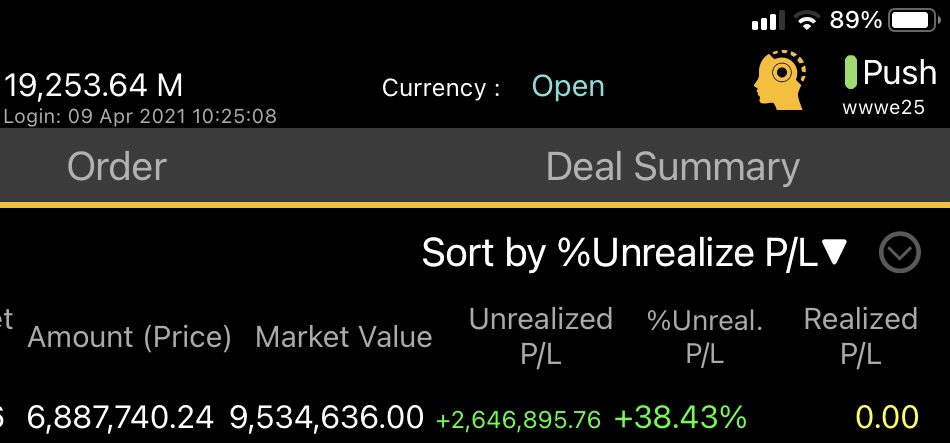
Task: Open the circled chevron sort options
Action: click(900, 252)
